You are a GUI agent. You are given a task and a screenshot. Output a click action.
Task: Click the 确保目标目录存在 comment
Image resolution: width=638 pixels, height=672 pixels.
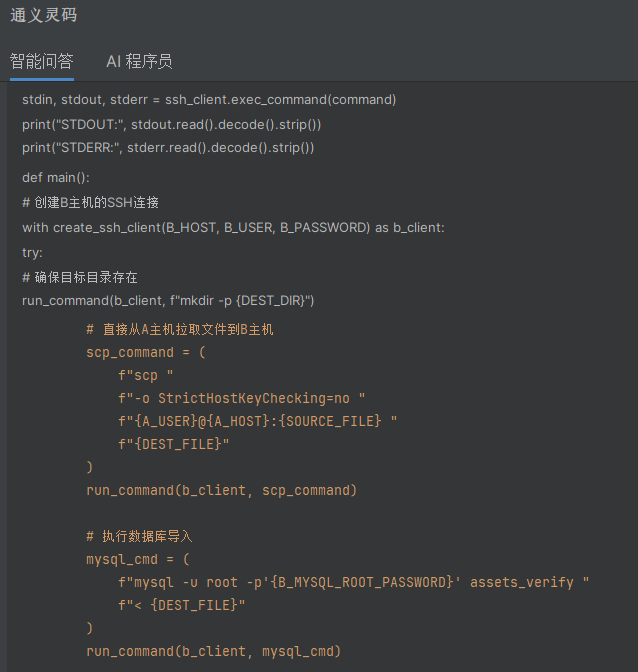[80, 277]
